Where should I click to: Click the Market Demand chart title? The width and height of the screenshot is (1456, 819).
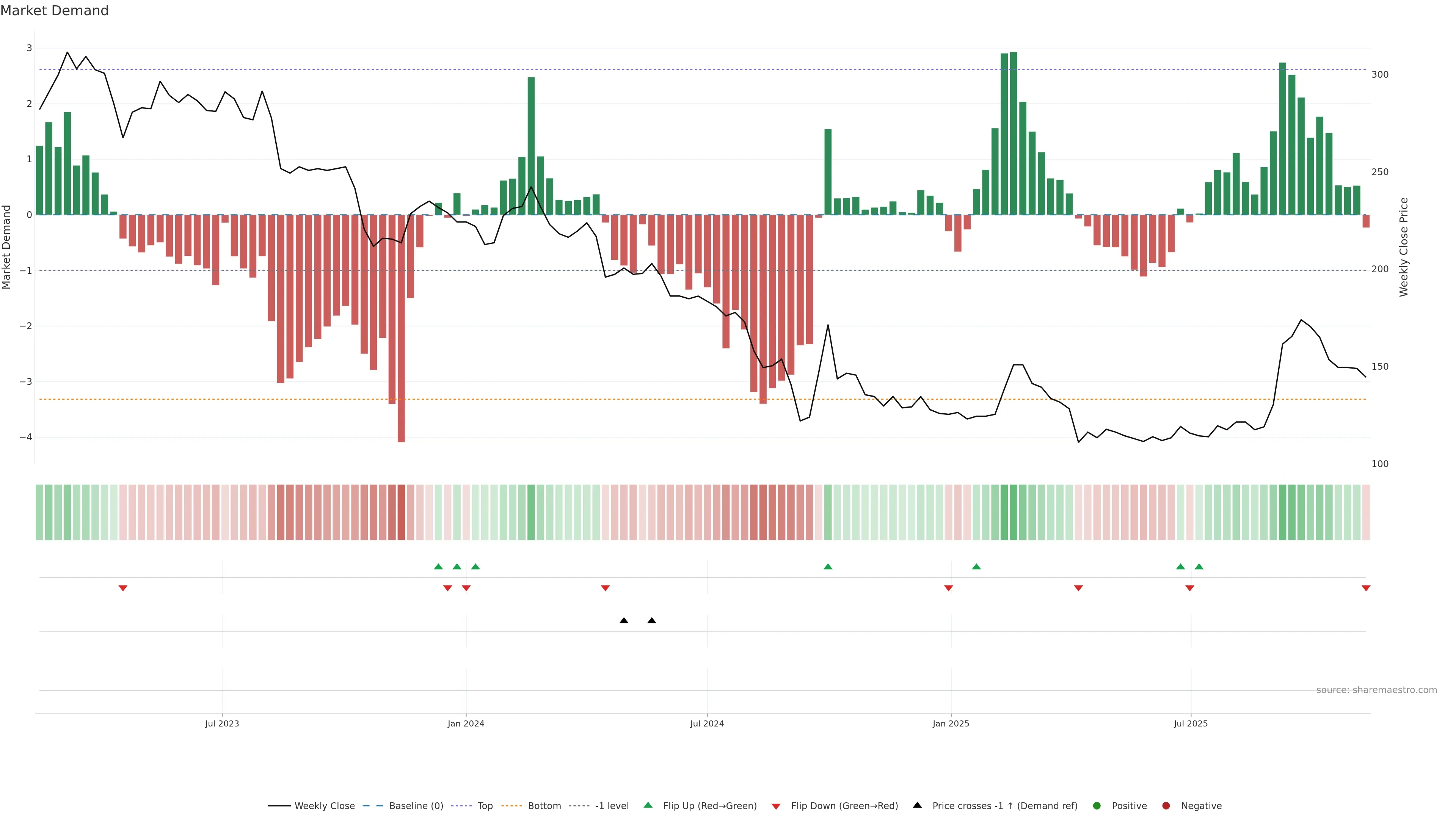54,11
